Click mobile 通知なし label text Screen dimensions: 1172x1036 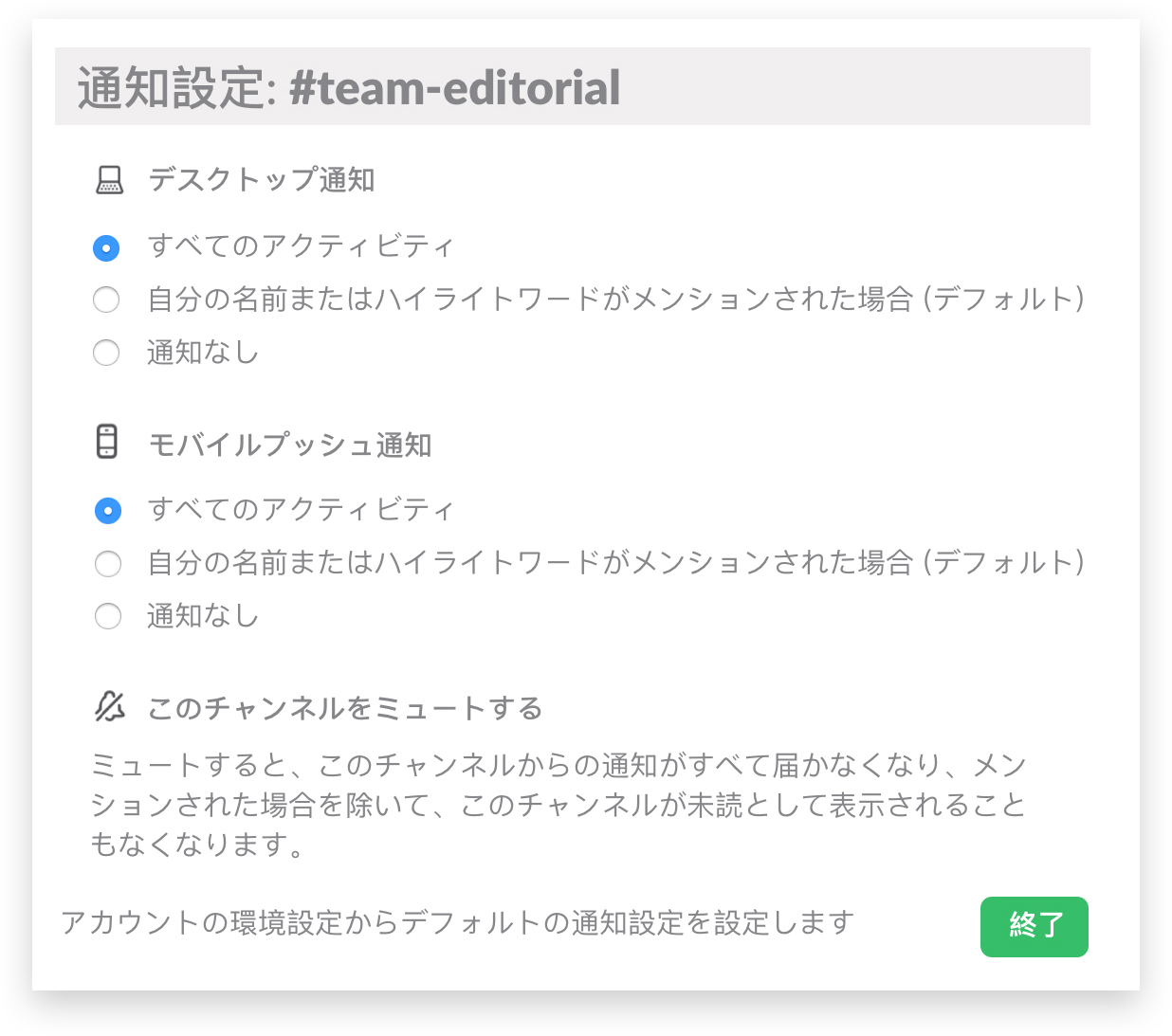click(x=203, y=615)
